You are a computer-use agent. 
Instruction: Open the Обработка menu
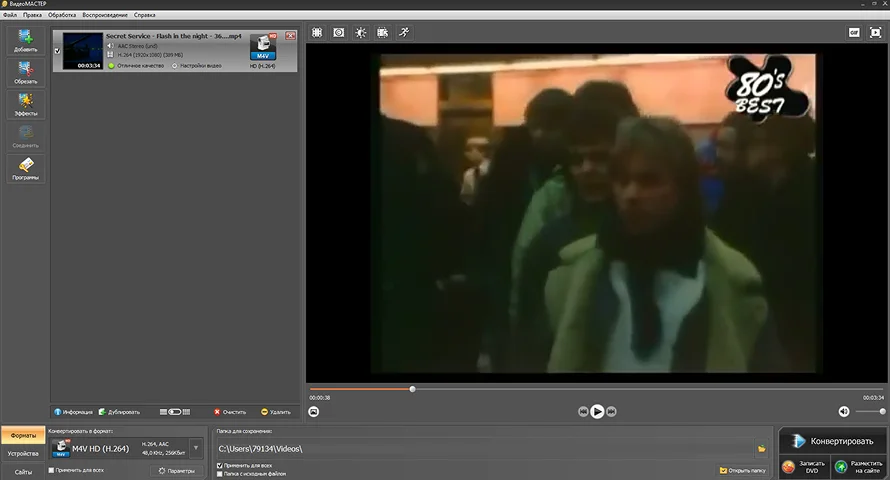point(62,16)
